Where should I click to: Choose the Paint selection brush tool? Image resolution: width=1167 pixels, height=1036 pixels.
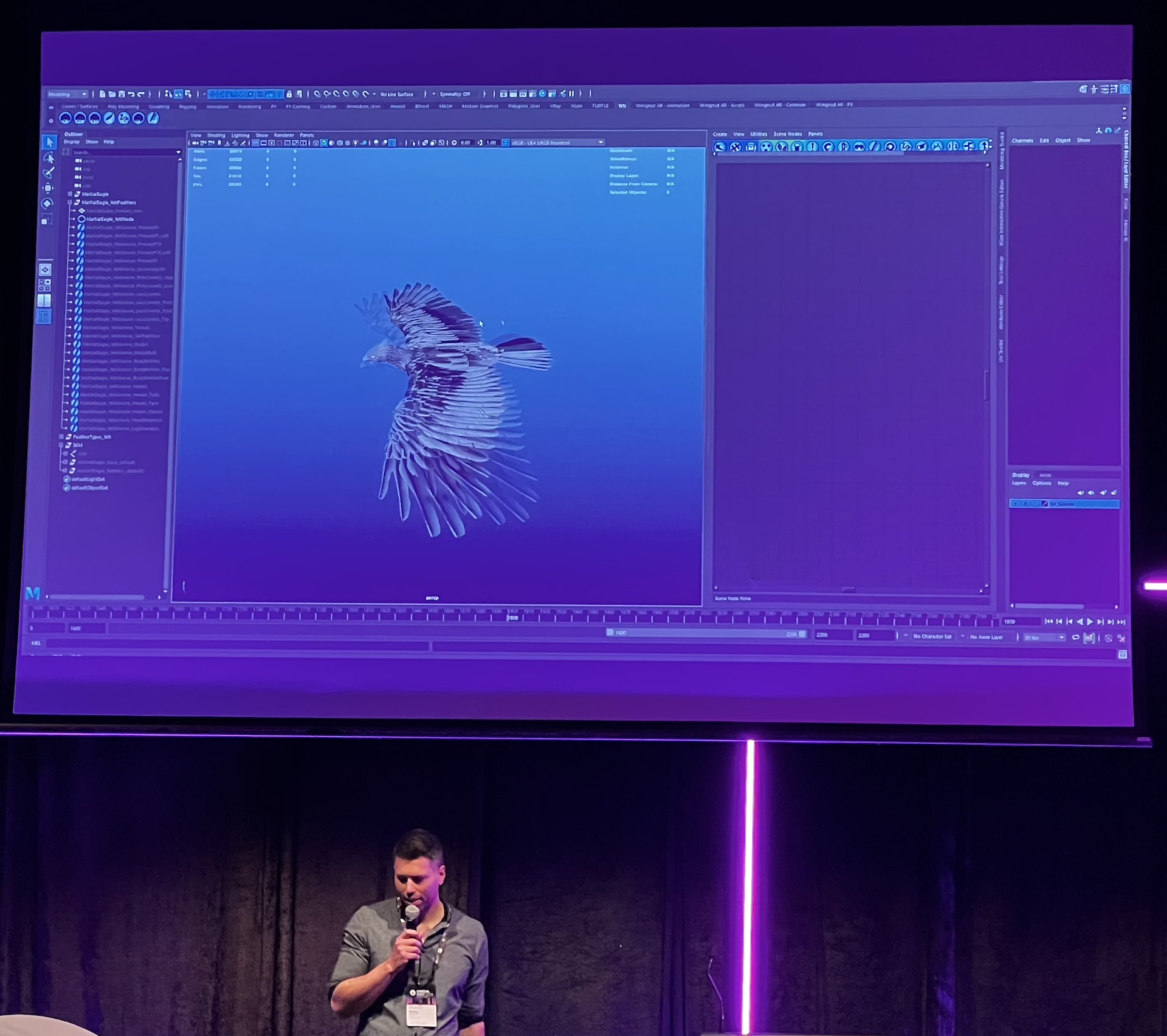click(x=49, y=173)
